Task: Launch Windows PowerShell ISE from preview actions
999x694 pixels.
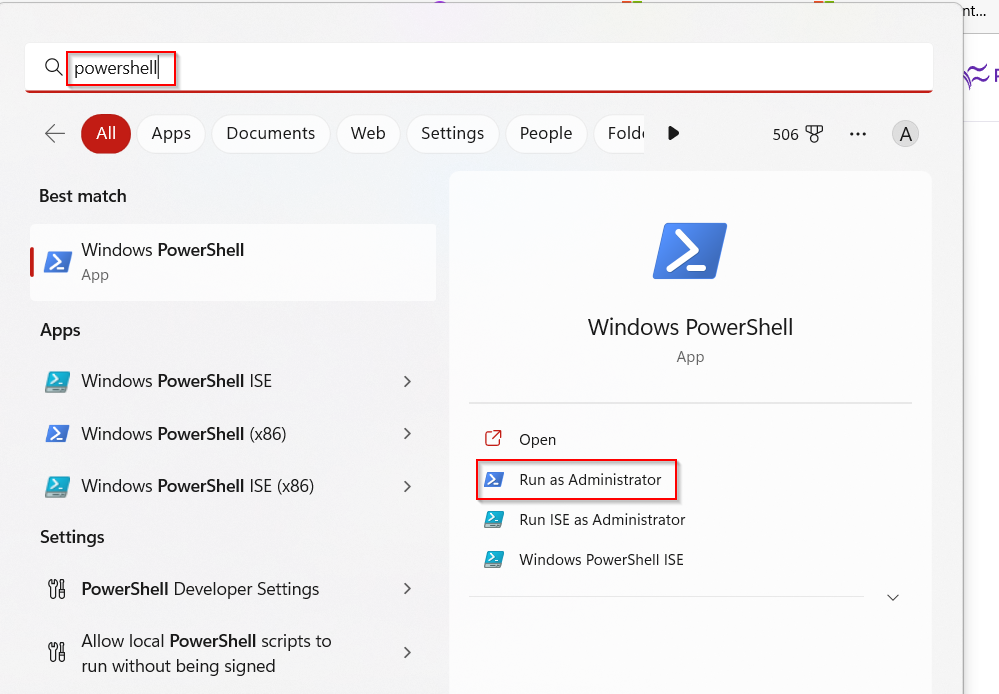Action: pyautogui.click(x=601, y=560)
